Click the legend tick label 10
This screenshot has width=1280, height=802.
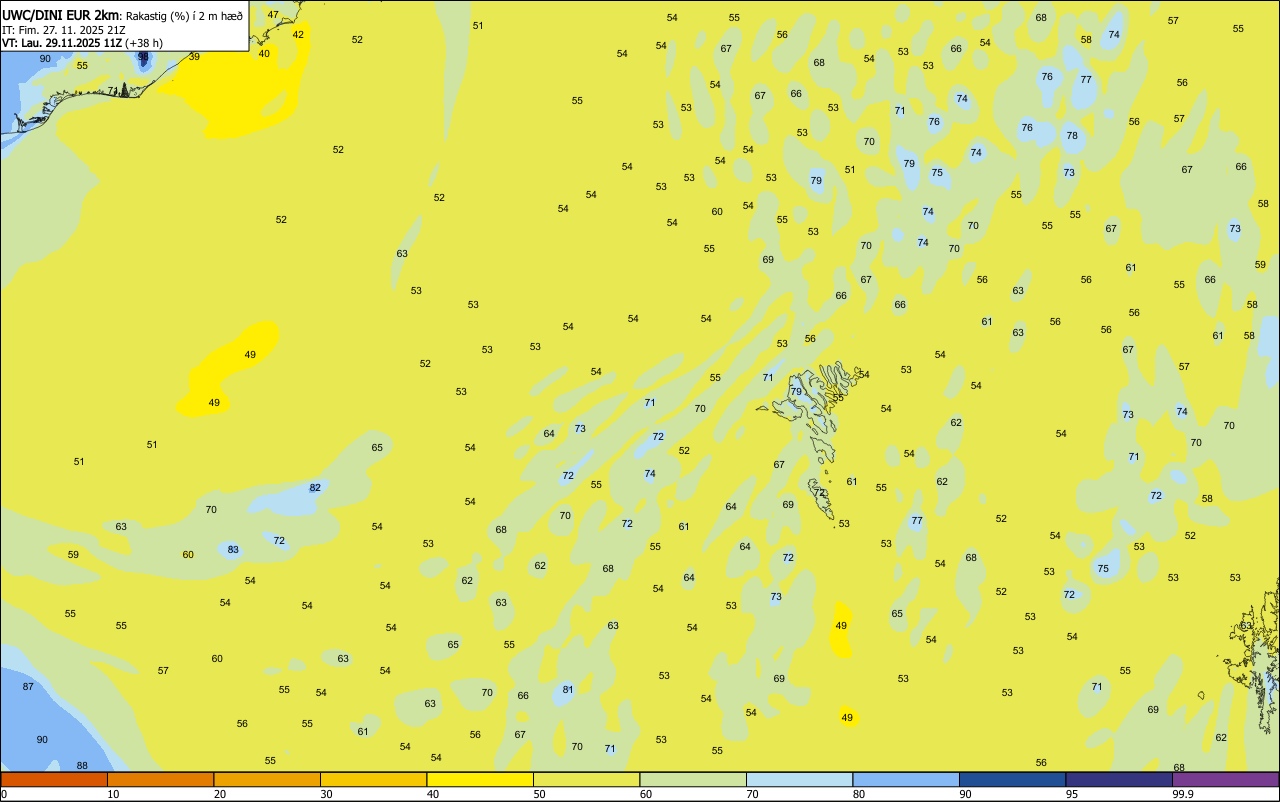113,794
